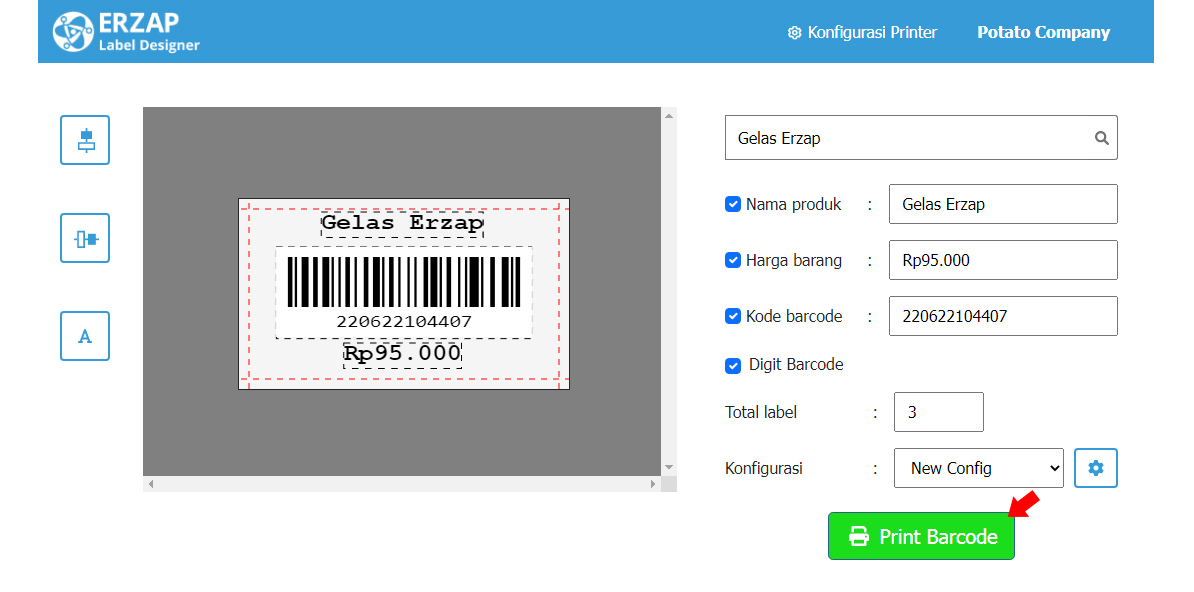Toggle the Digit Barcode checkbox

point(733,366)
